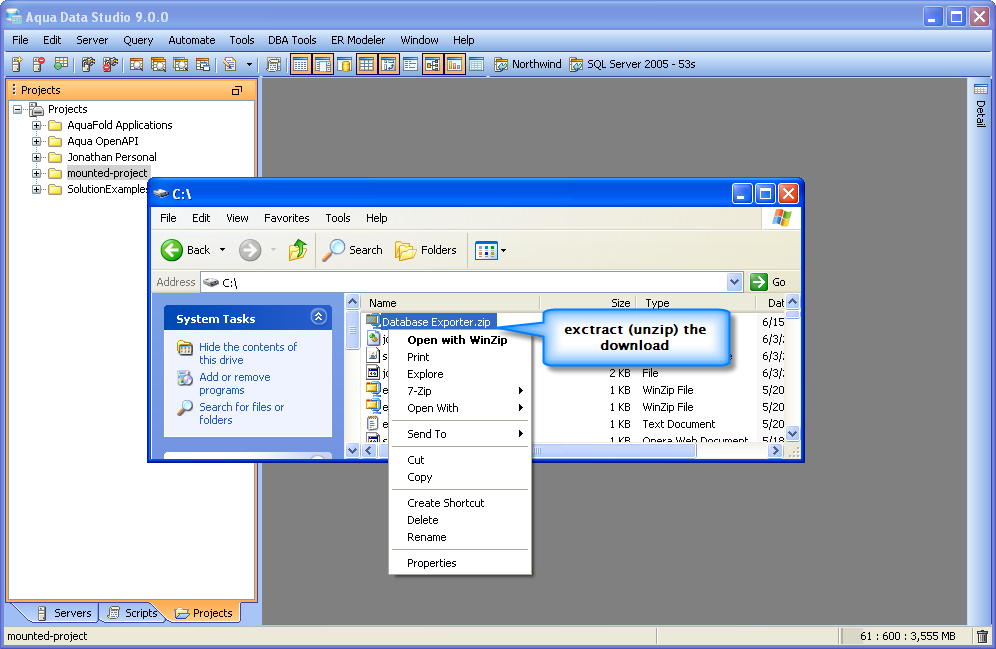Image resolution: width=996 pixels, height=649 pixels.
Task: Click the Database Exporter.zip file icon
Action: coord(373,321)
